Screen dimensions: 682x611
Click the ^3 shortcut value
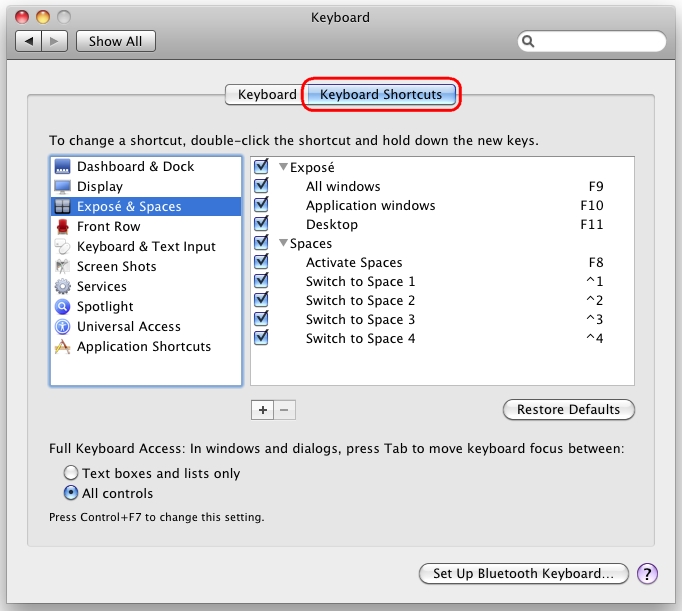tap(595, 320)
